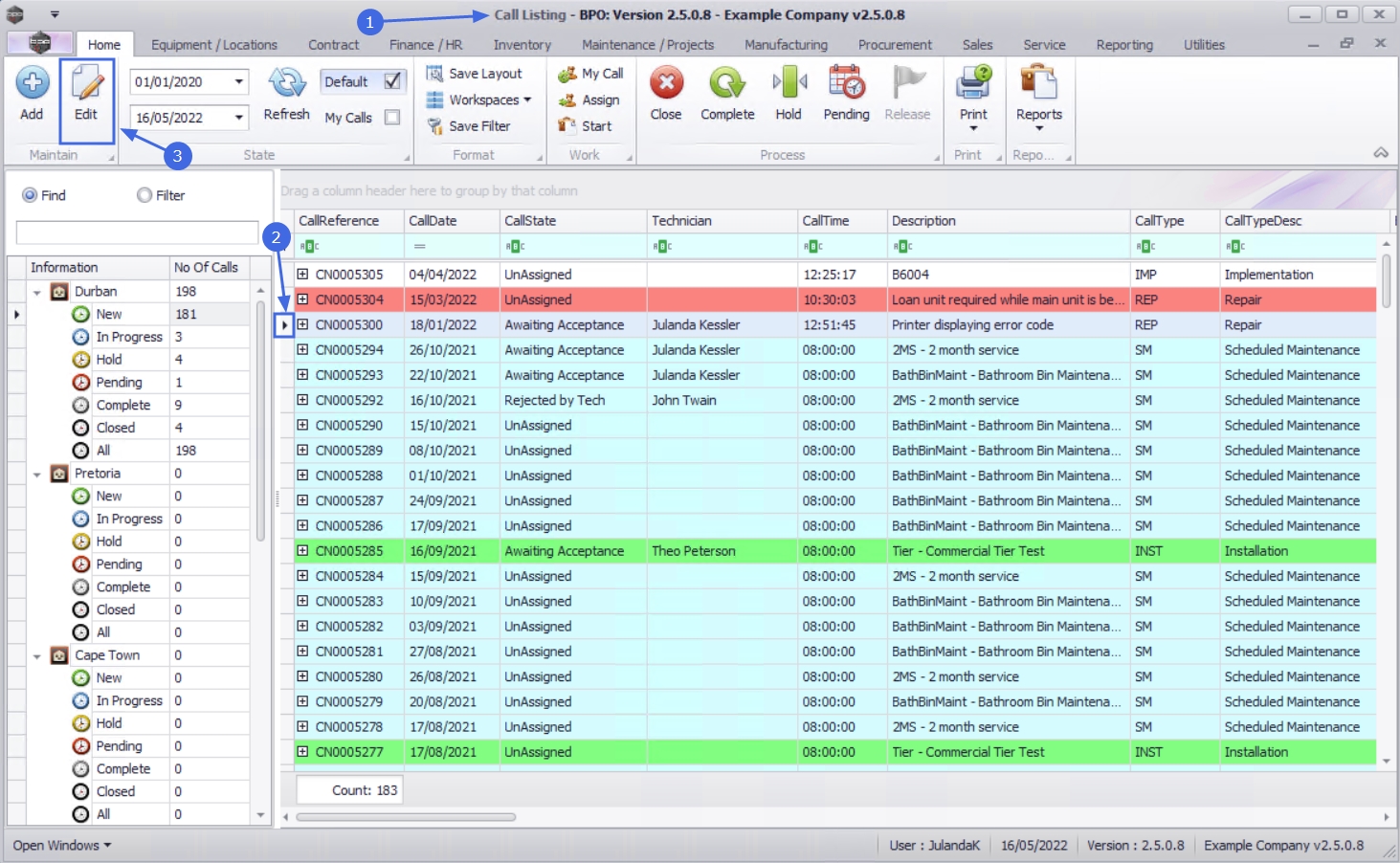Click My Call work icon
Screen dimensions: 1400x863
(x=567, y=74)
